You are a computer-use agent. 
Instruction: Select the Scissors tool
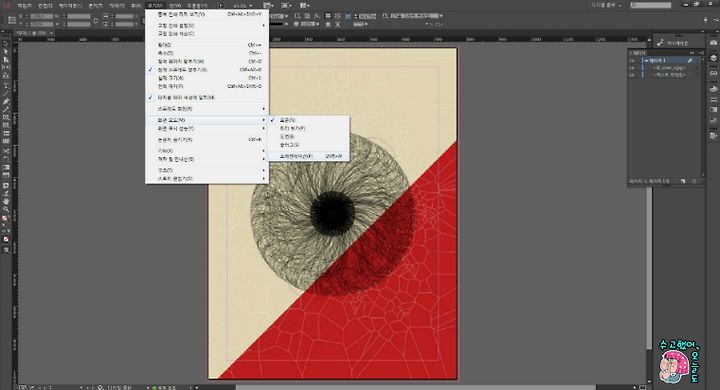click(6, 151)
